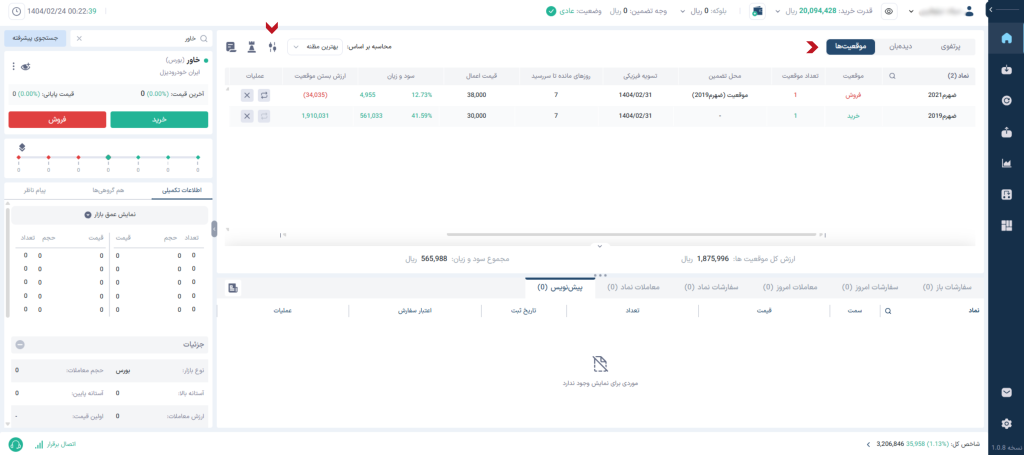1024x455 pixels.
Task: Collapse the جزئیات details section
Action: pyautogui.click(x=20, y=345)
